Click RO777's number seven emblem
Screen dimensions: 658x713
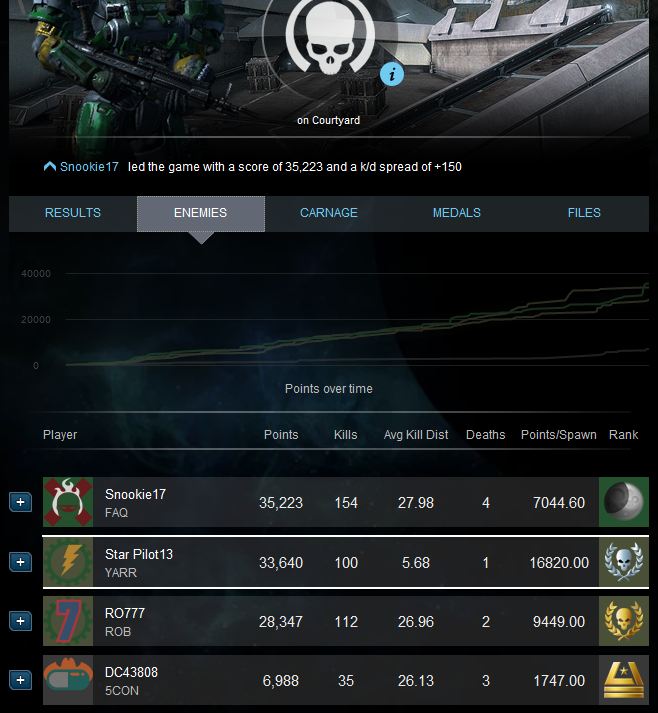pyautogui.click(x=68, y=621)
